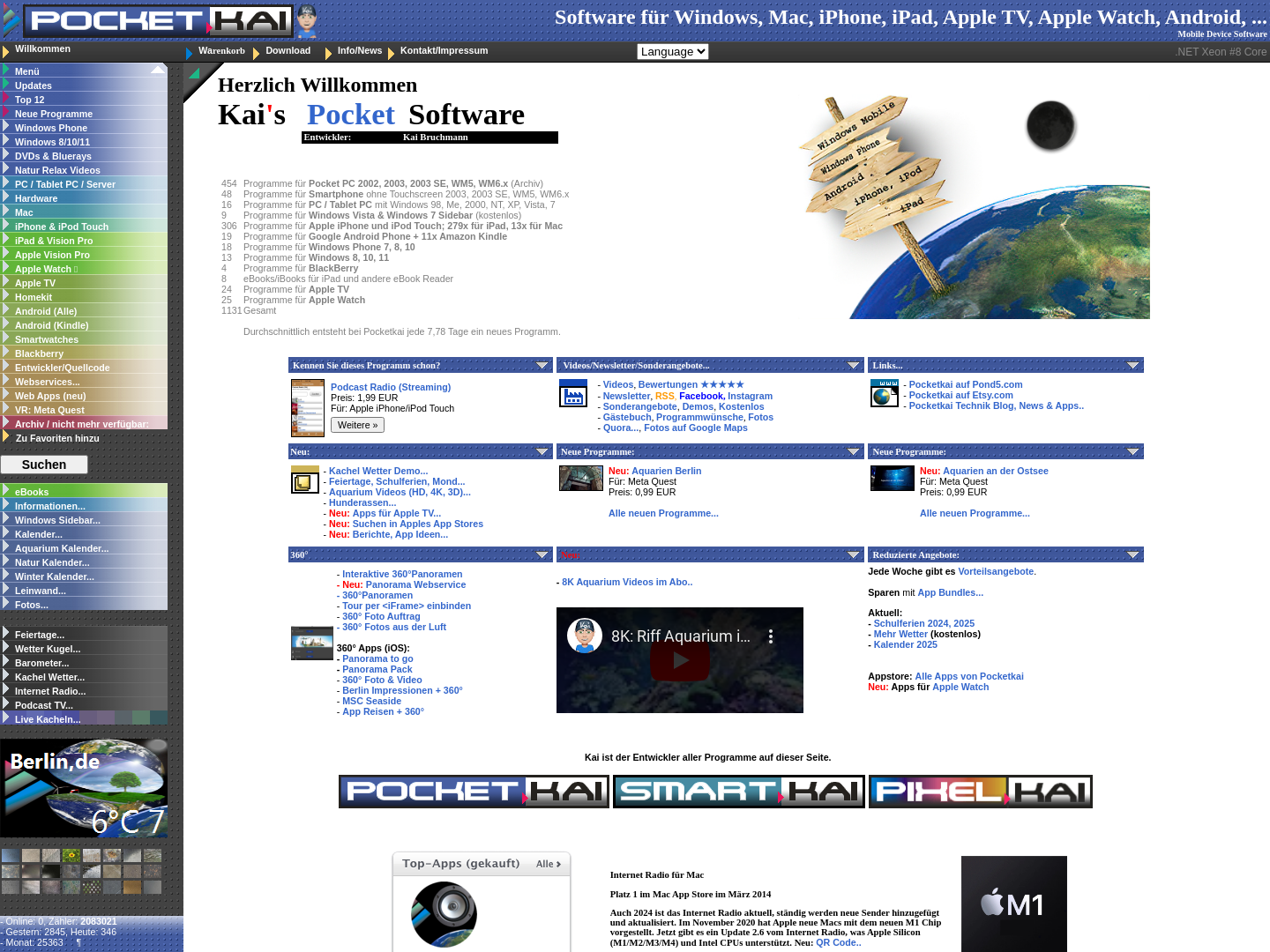Open Kachel Wetter Demo link

[378, 471]
